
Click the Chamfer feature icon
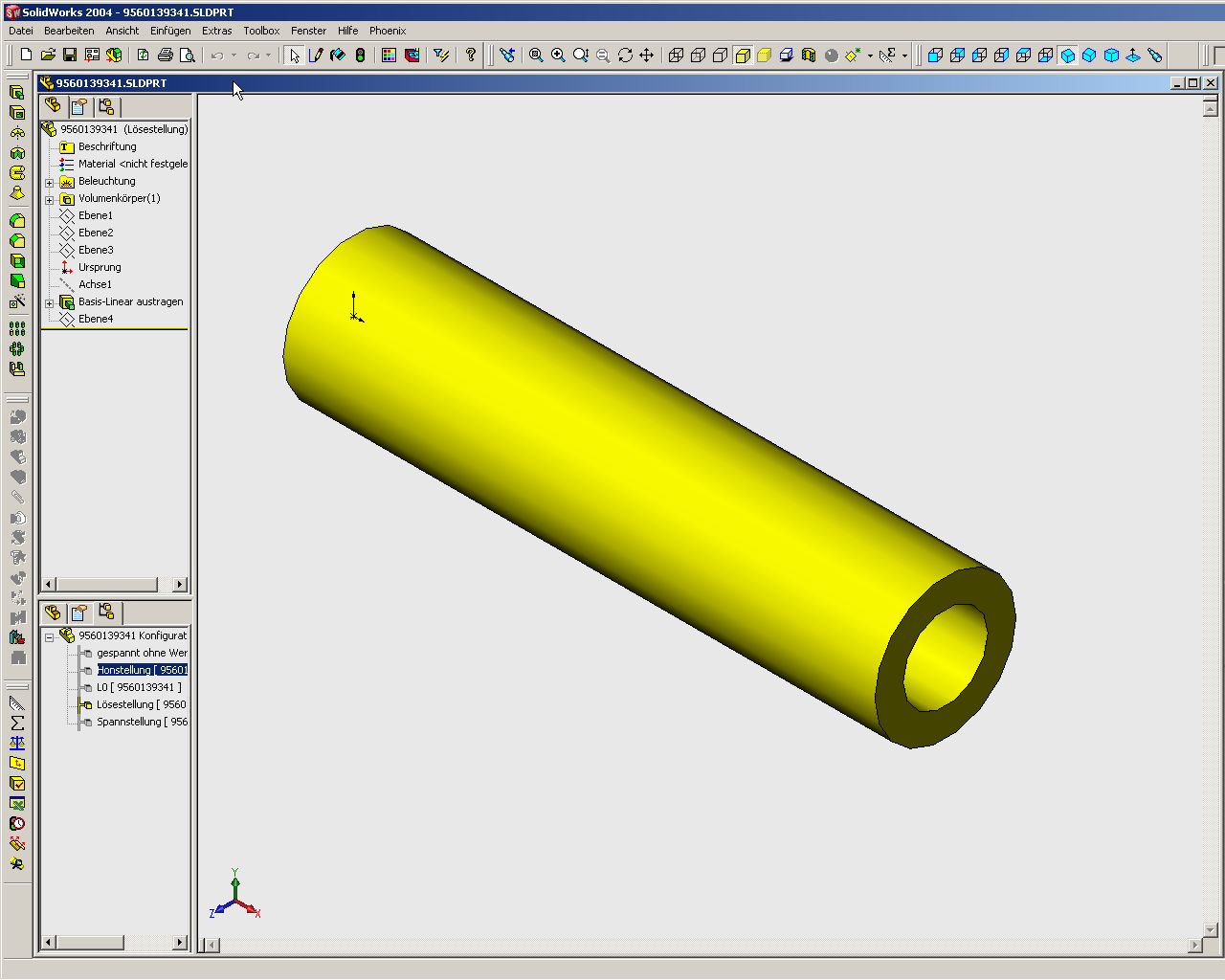click(17, 241)
